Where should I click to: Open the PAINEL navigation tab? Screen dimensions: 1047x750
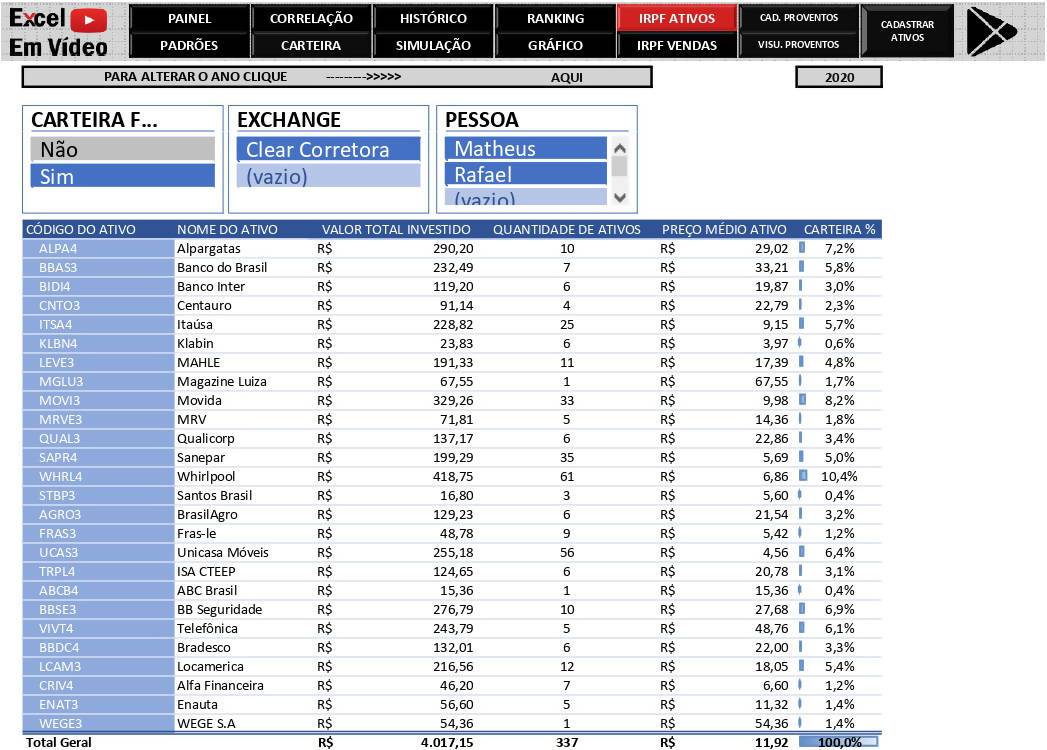(189, 18)
